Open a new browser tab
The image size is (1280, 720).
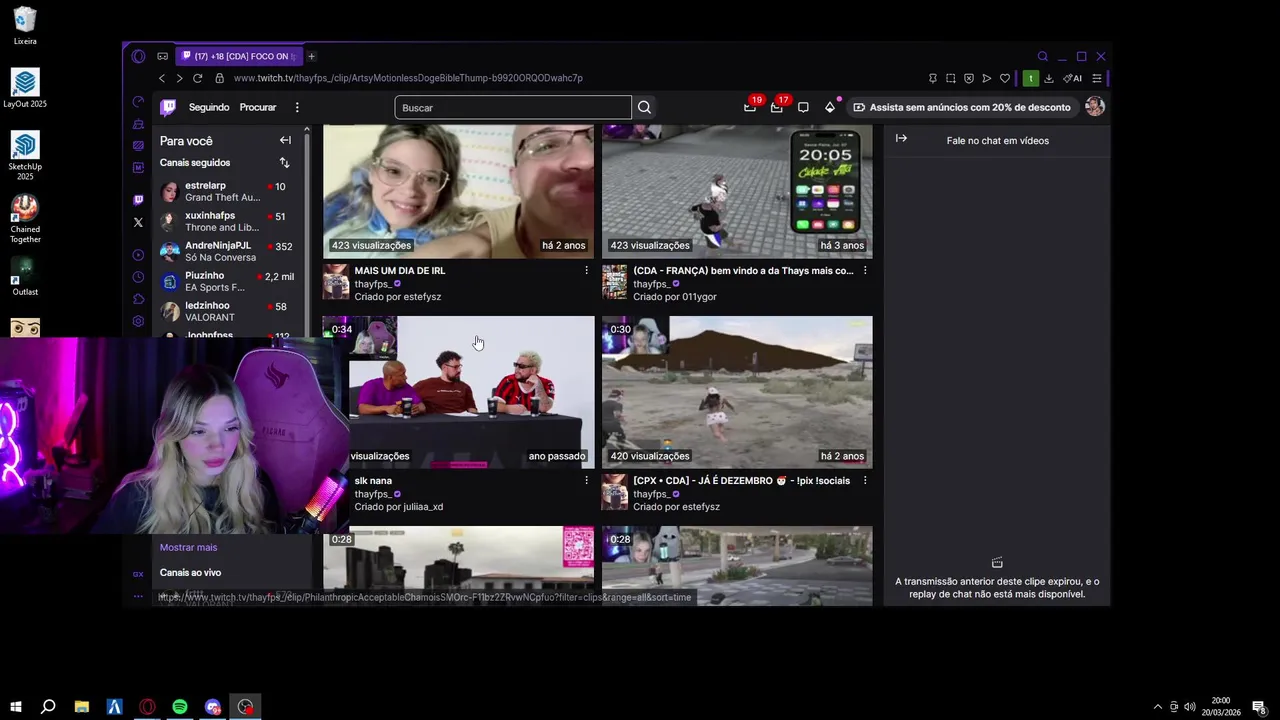(x=311, y=56)
